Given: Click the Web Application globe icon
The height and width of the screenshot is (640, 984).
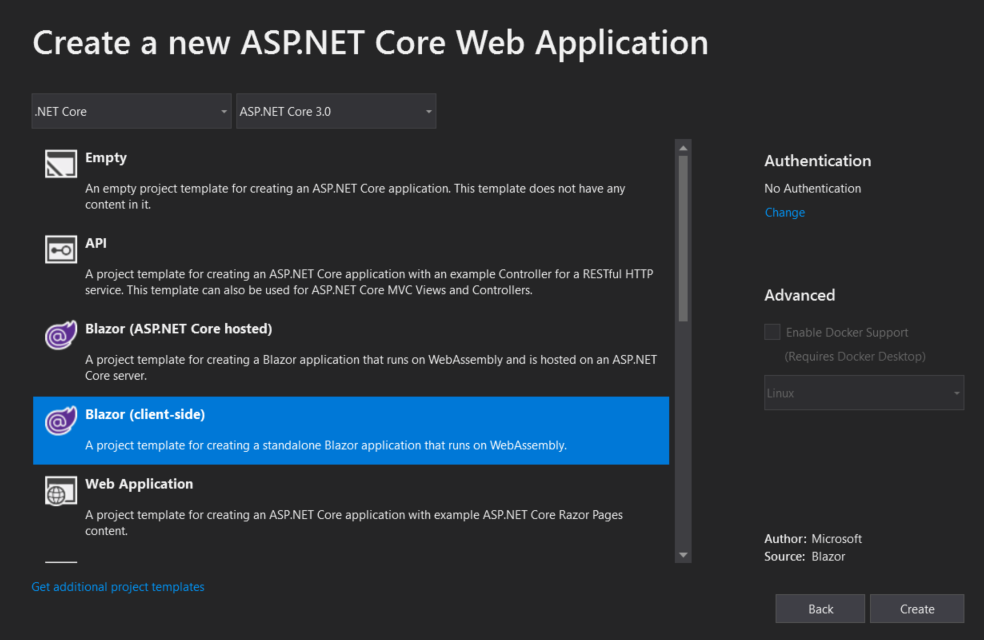Looking at the screenshot, I should pyautogui.click(x=61, y=491).
